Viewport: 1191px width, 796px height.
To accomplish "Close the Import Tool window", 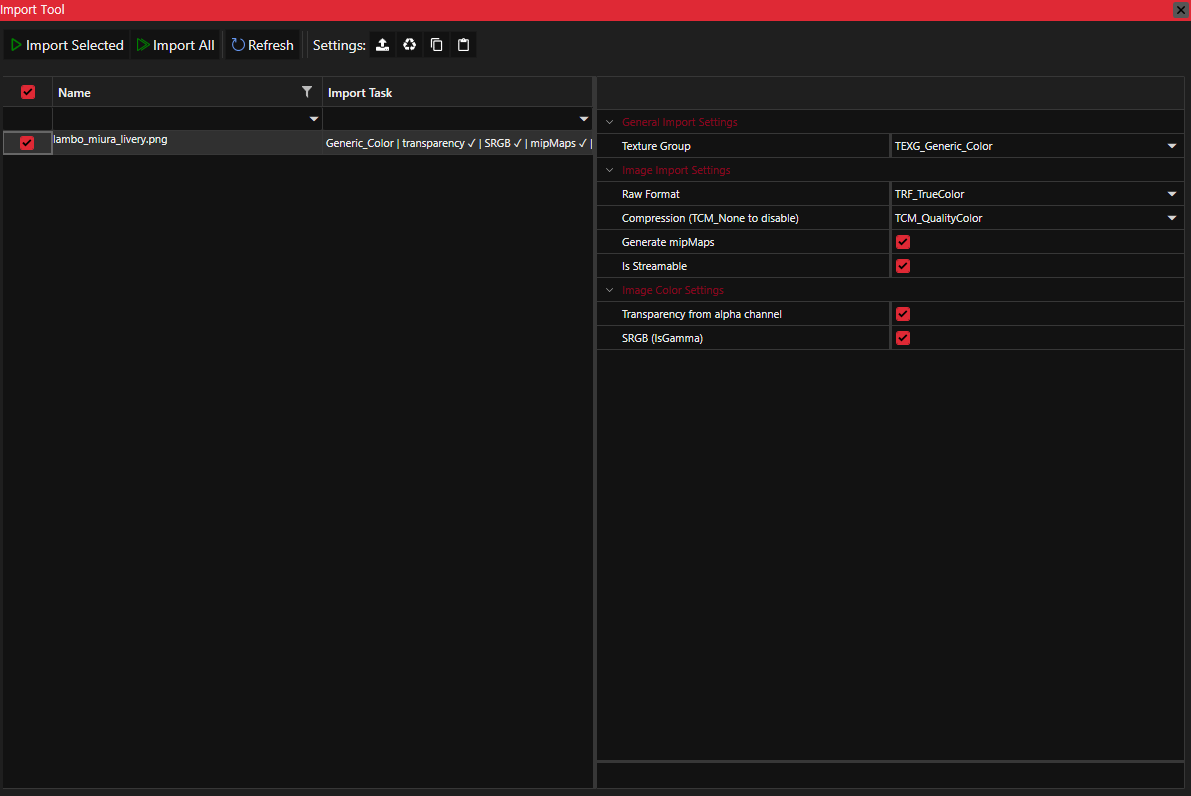I will [1180, 9].
